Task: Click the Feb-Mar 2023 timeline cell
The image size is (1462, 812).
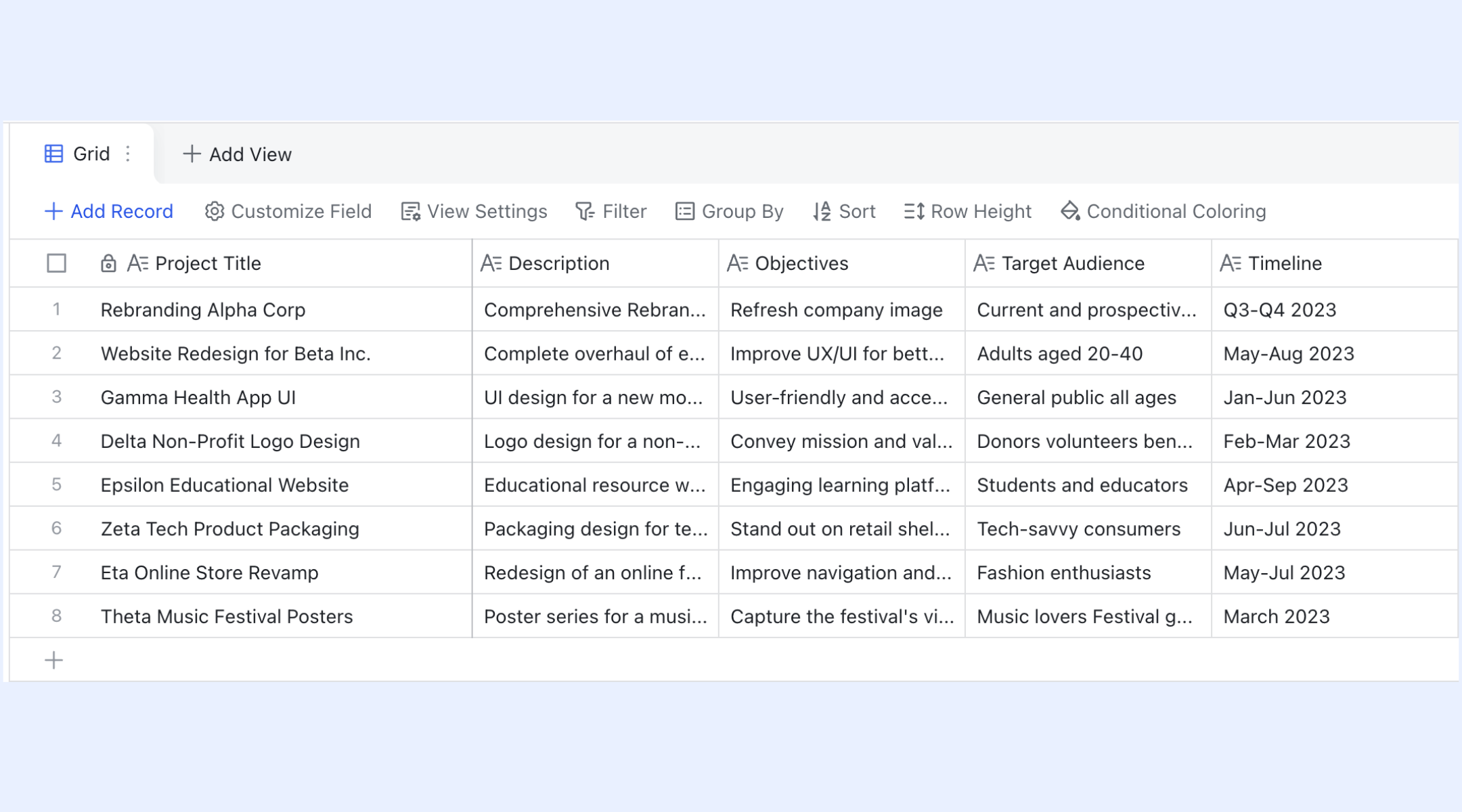Action: (1335, 441)
